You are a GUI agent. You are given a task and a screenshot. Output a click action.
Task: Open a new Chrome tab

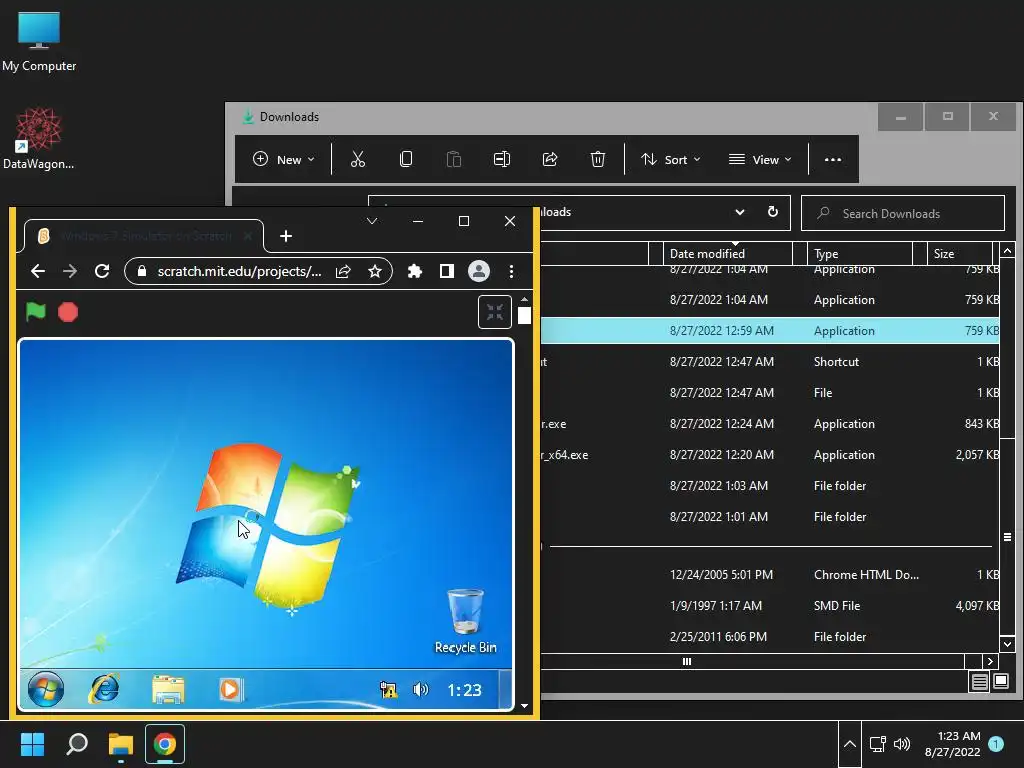pyautogui.click(x=285, y=236)
